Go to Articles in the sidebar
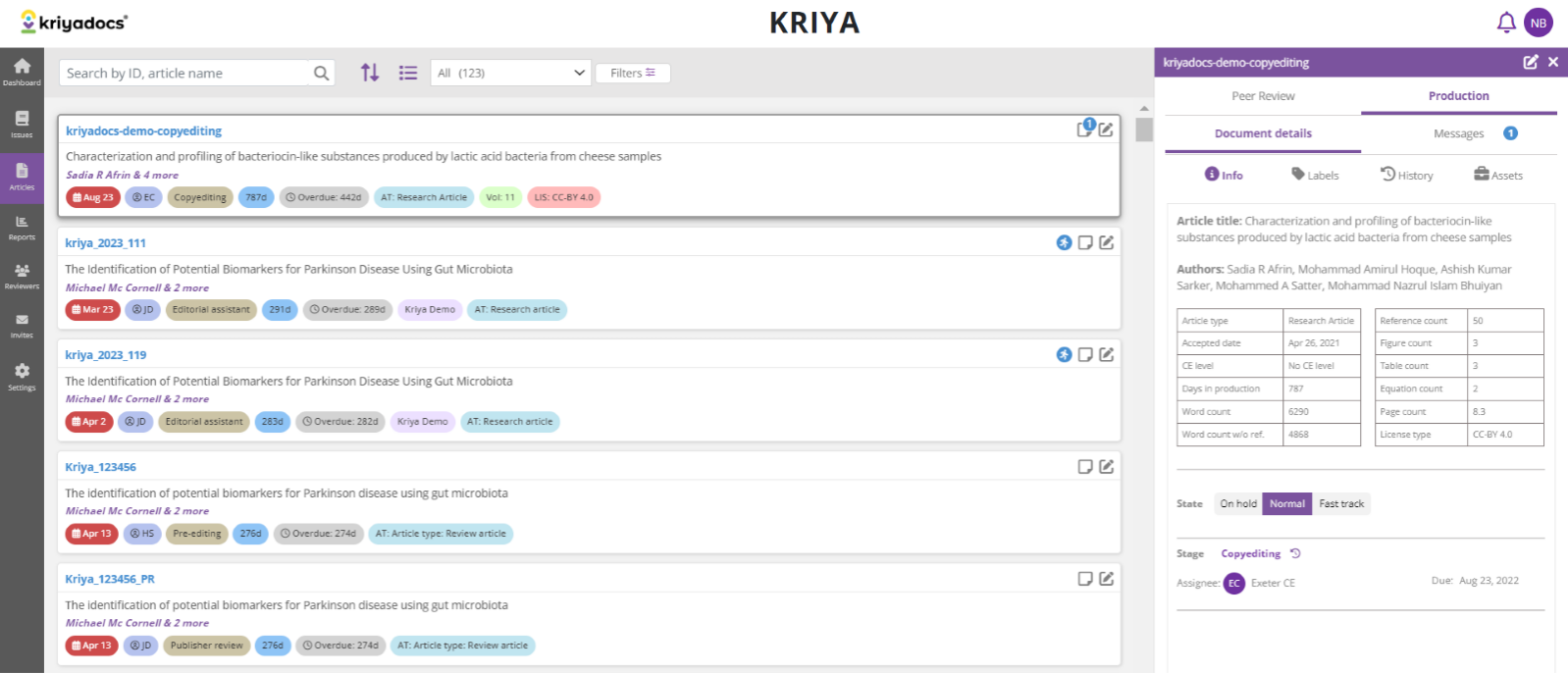The height and width of the screenshot is (673, 1568). [x=22, y=177]
